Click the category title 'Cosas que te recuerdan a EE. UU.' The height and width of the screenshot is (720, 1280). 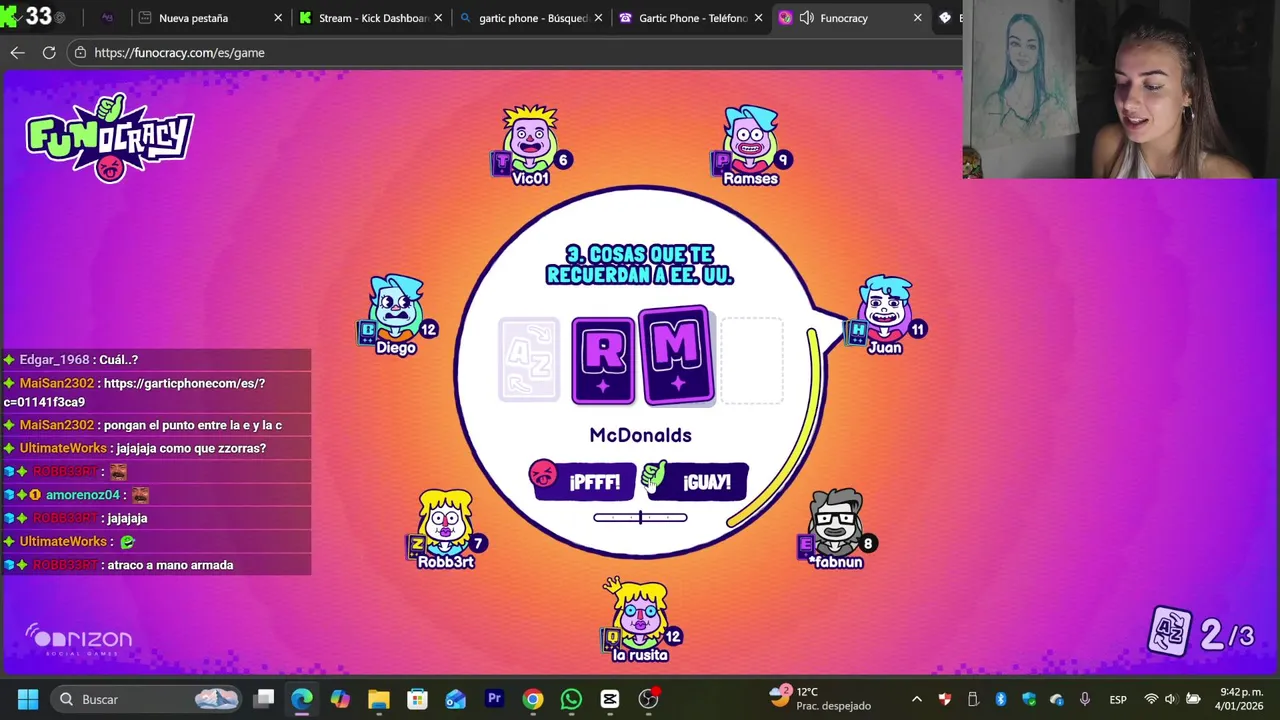(640, 265)
